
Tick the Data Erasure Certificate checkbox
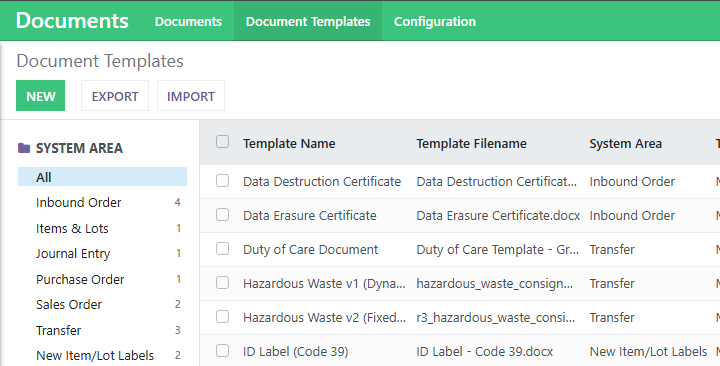point(223,214)
